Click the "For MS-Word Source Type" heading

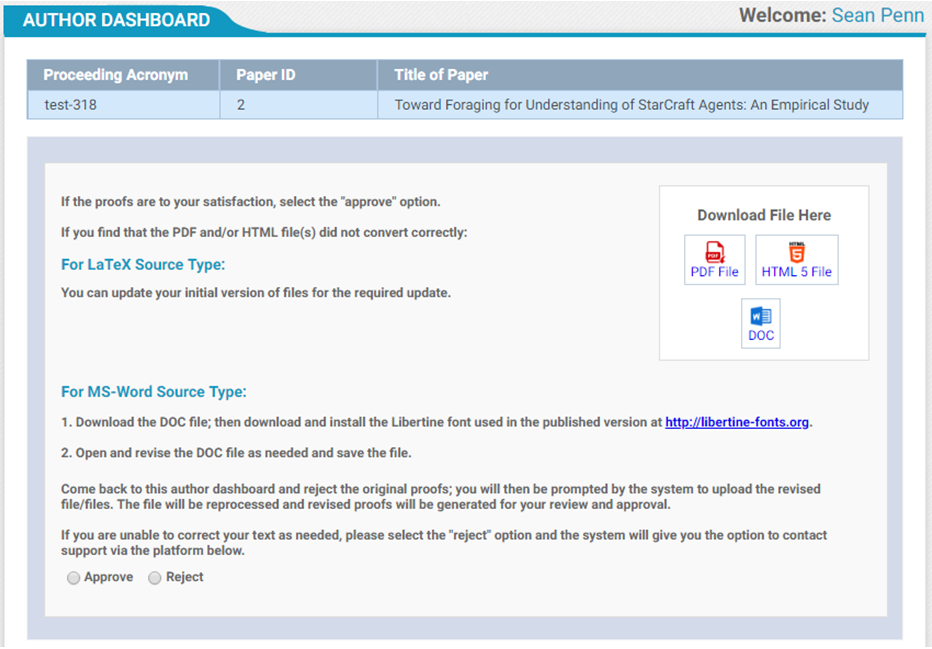pos(153,392)
